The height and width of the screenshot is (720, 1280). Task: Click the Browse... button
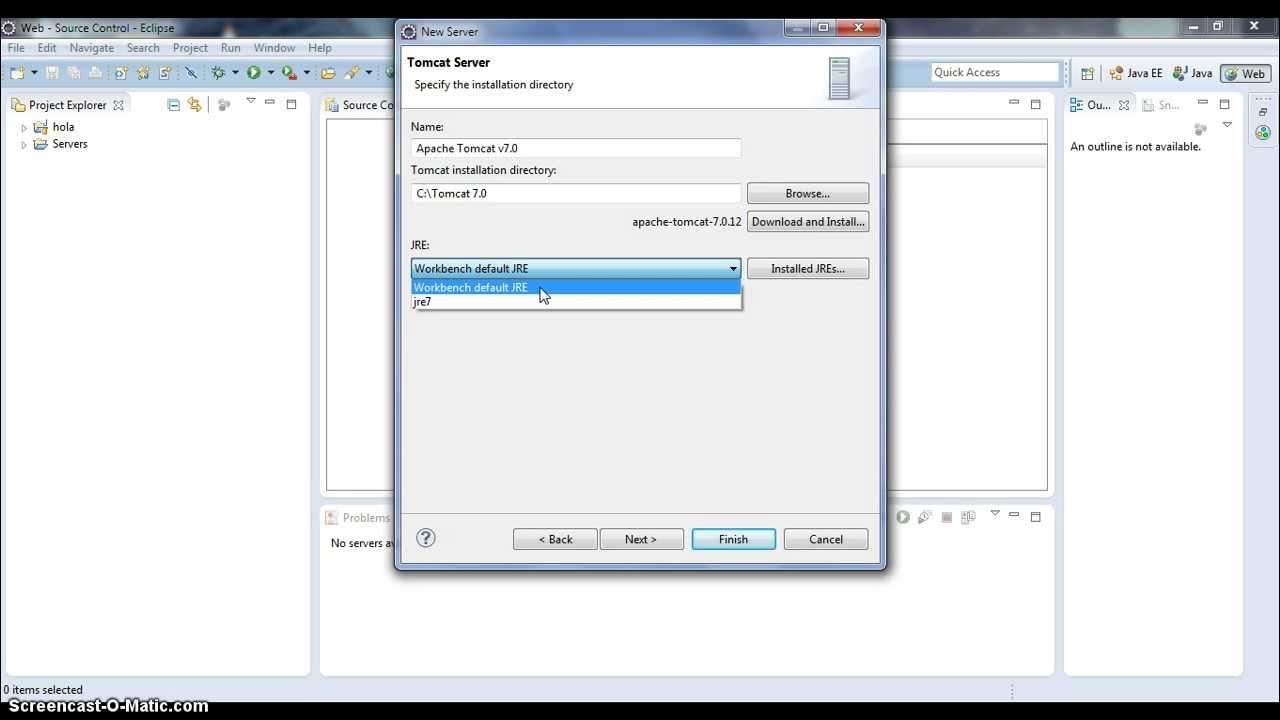click(x=808, y=193)
